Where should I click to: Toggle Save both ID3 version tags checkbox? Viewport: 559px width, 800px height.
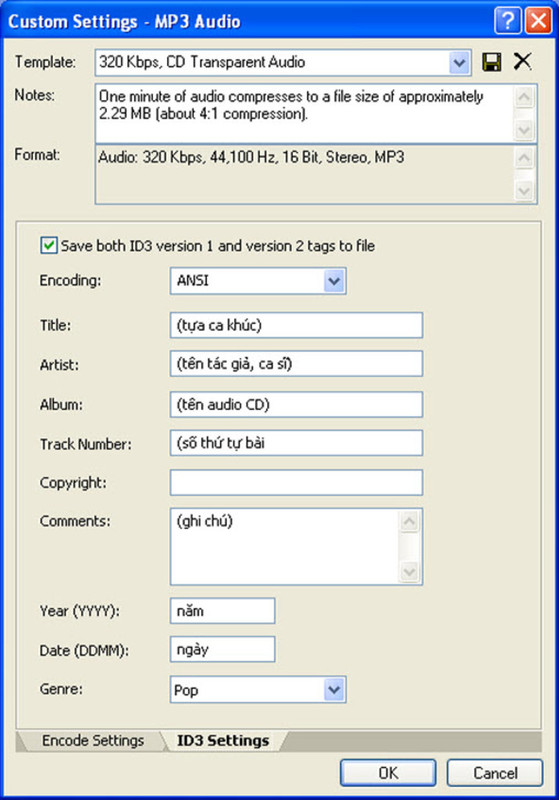coord(48,245)
